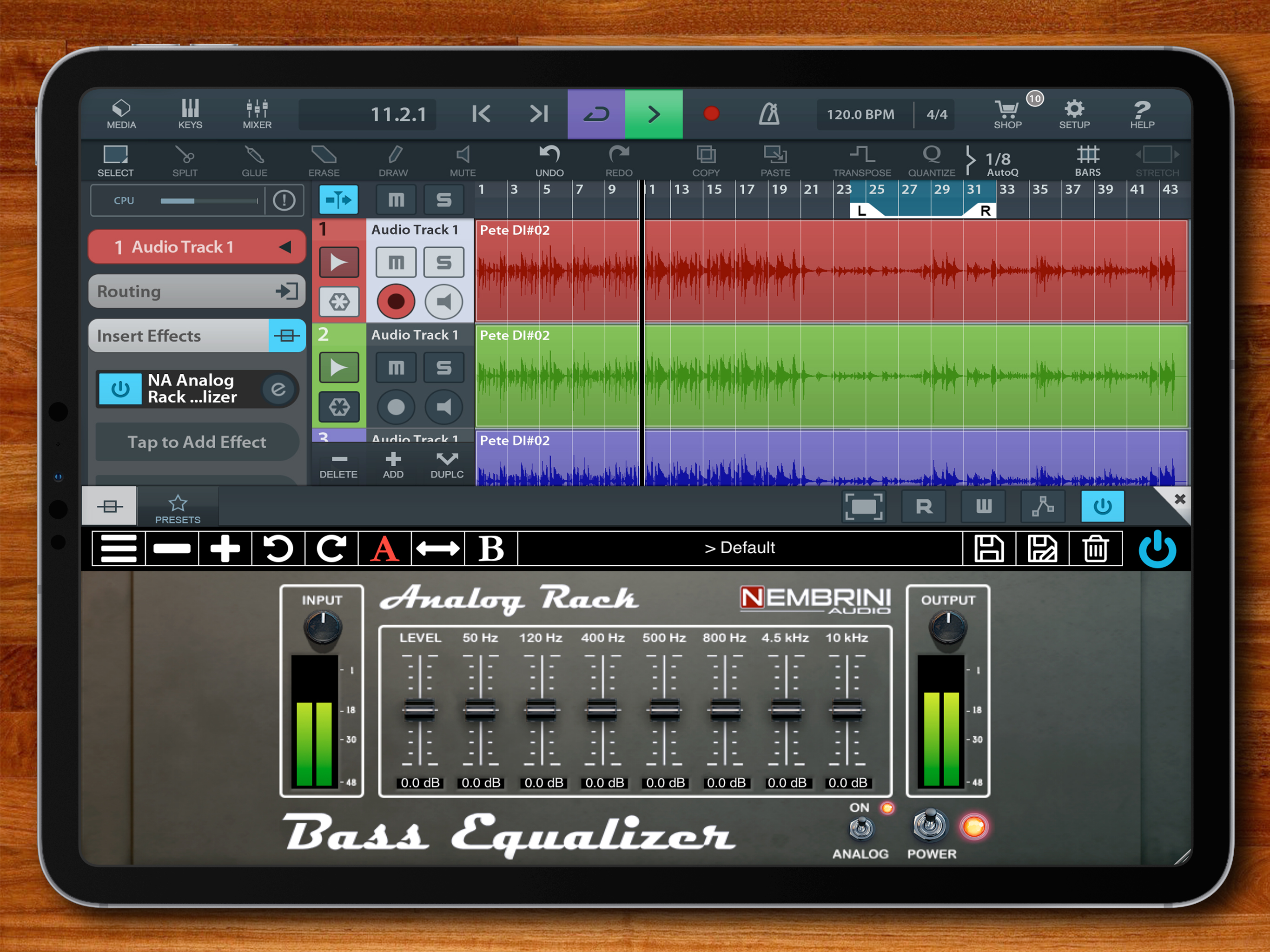The width and height of the screenshot is (1270, 952).
Task: Tap to Add Effect button
Action: pos(197,442)
